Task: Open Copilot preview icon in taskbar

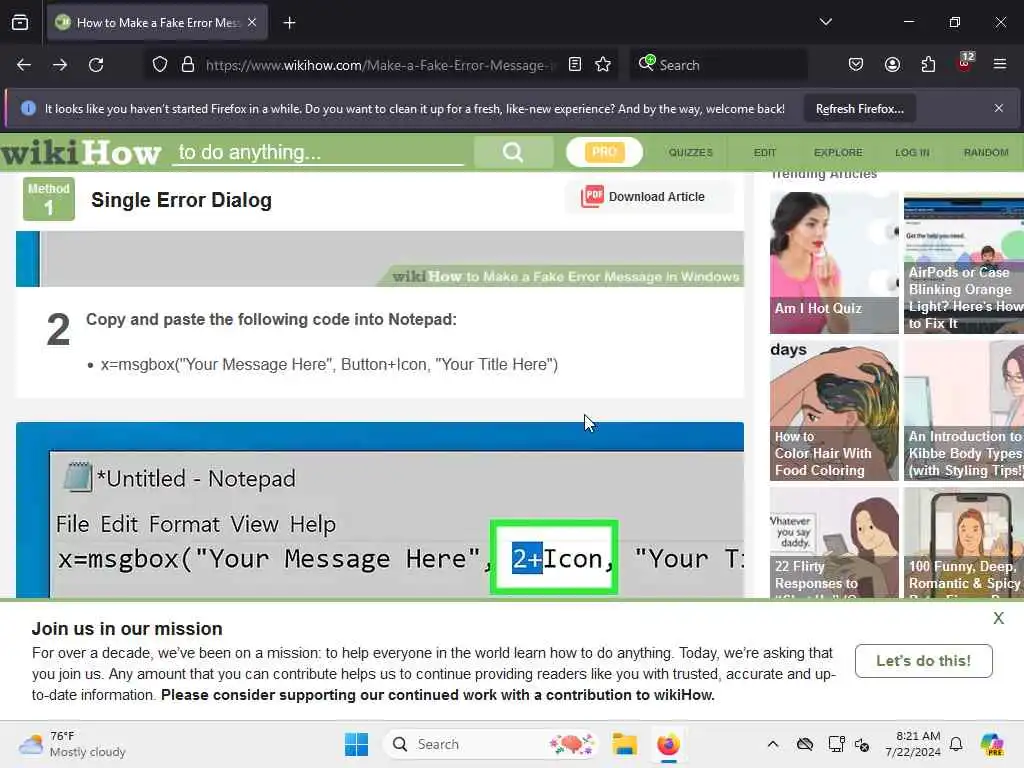Action: pos(992,744)
